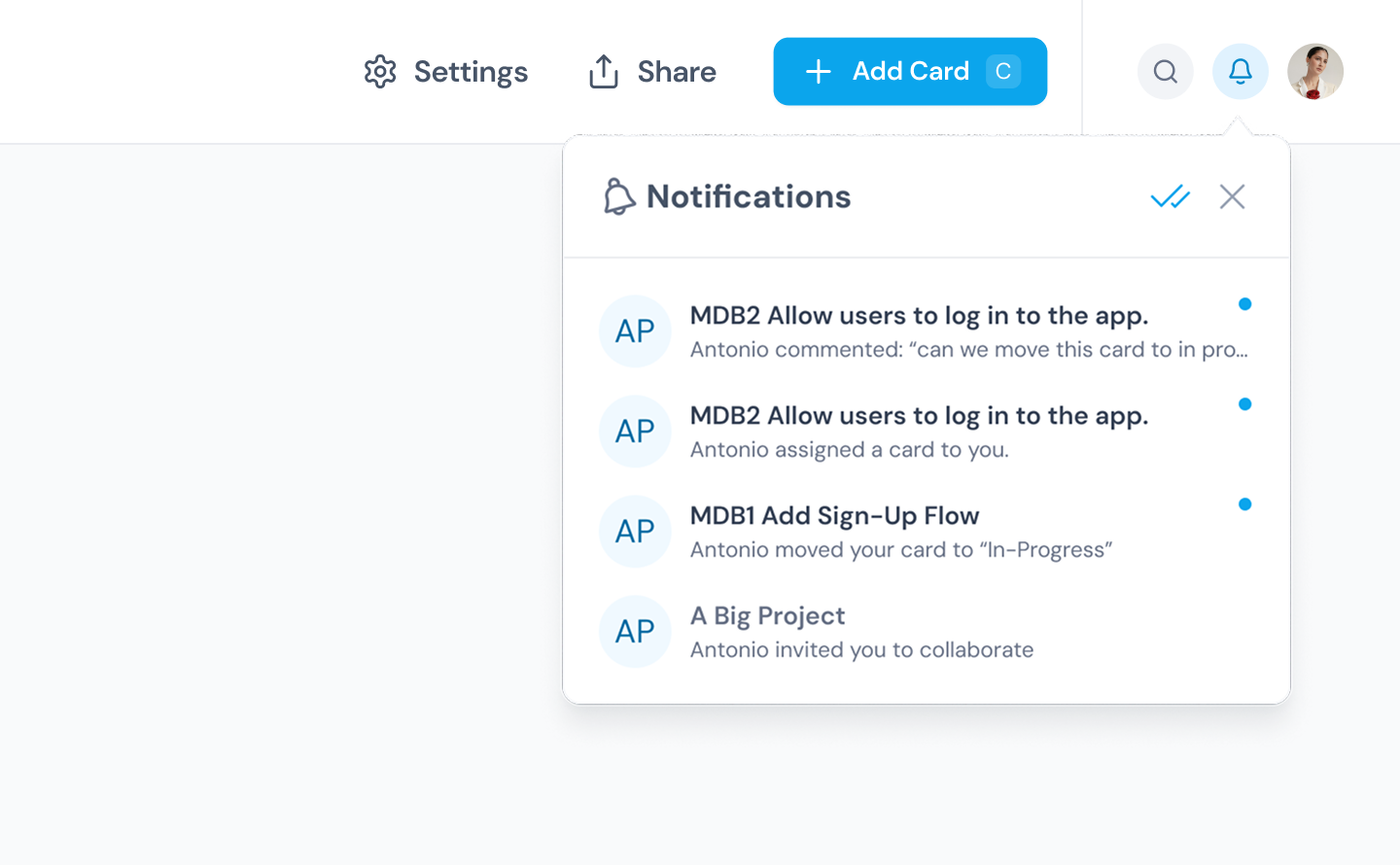Toggle the unread dot beside the assignment notification

pos(1245,403)
